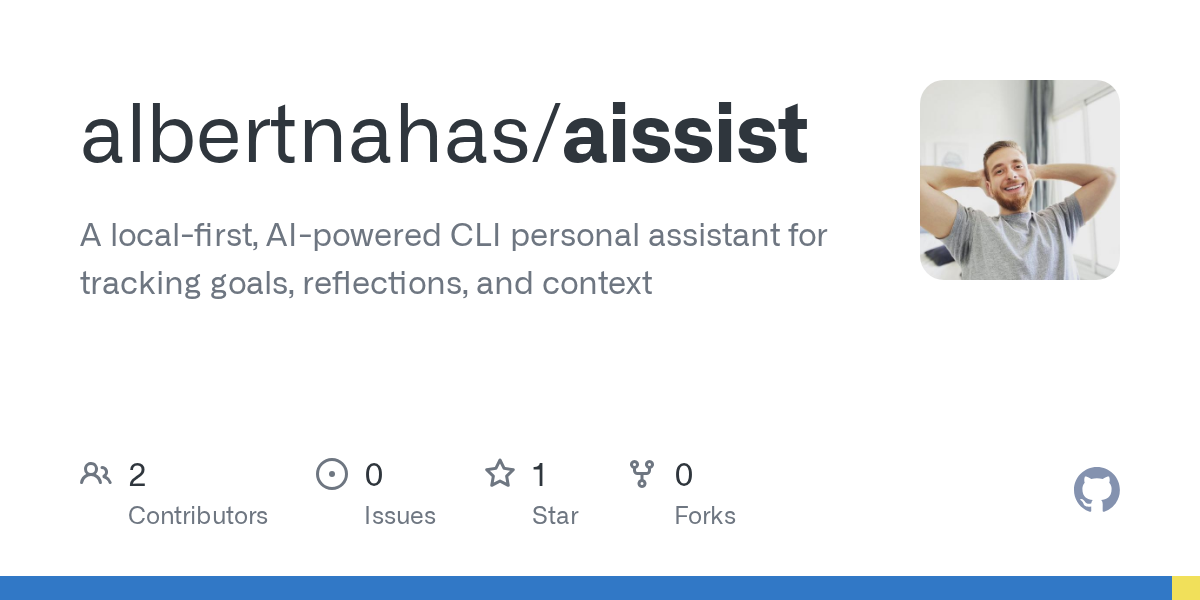Select the Forks label
Screen dimensions: 1200x600
point(705,516)
